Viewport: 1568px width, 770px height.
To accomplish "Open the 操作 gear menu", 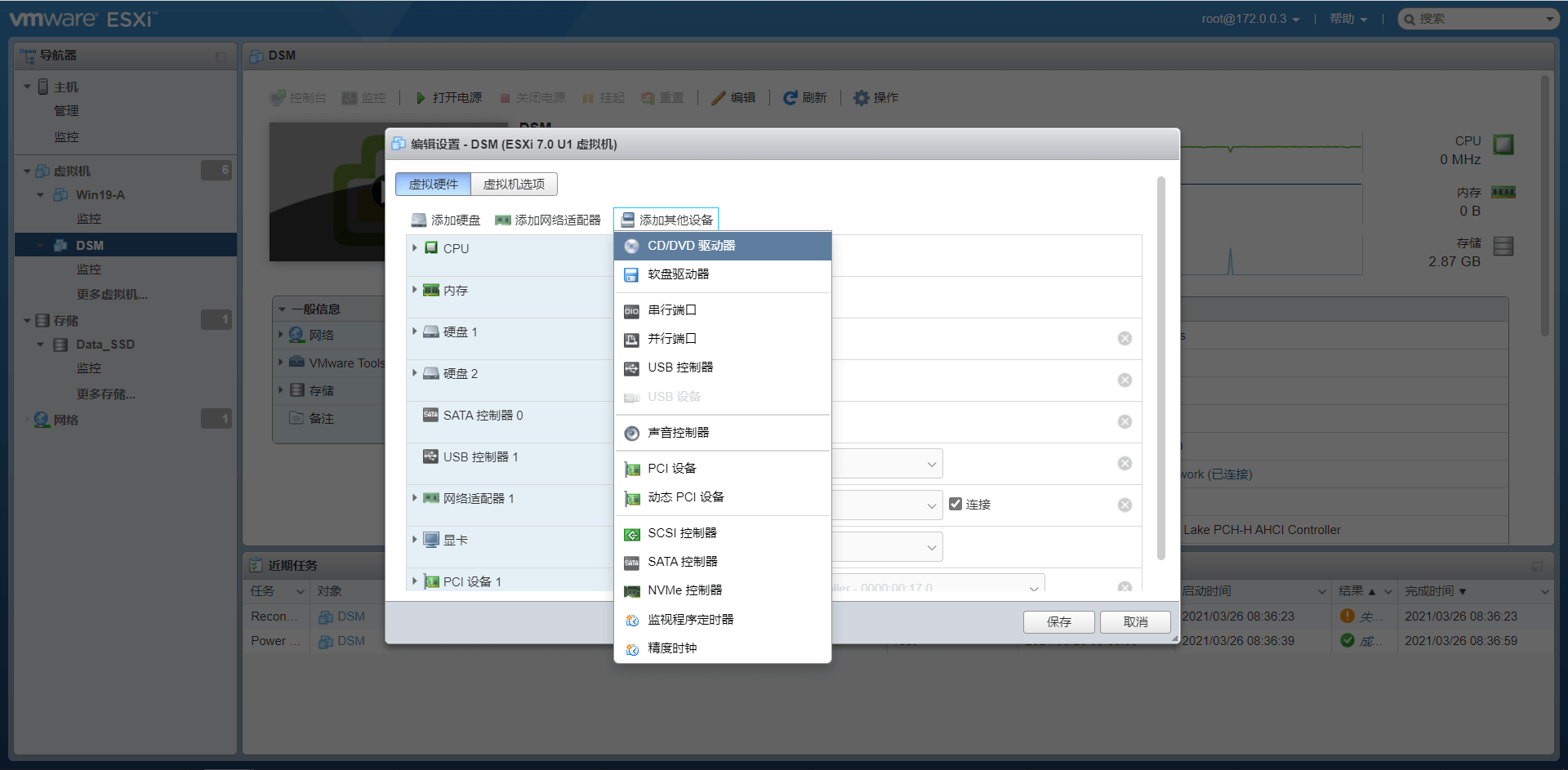I will point(875,98).
